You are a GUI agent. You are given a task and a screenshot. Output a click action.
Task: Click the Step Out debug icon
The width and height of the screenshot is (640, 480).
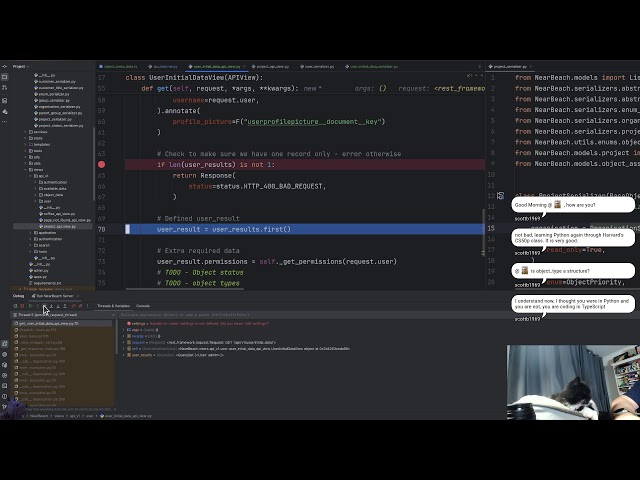coord(65,306)
